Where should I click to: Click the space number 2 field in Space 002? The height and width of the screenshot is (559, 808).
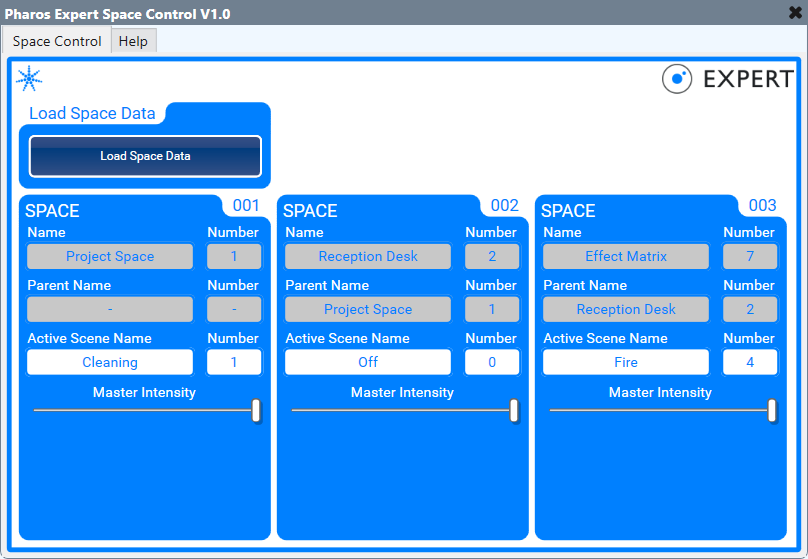tap(492, 256)
